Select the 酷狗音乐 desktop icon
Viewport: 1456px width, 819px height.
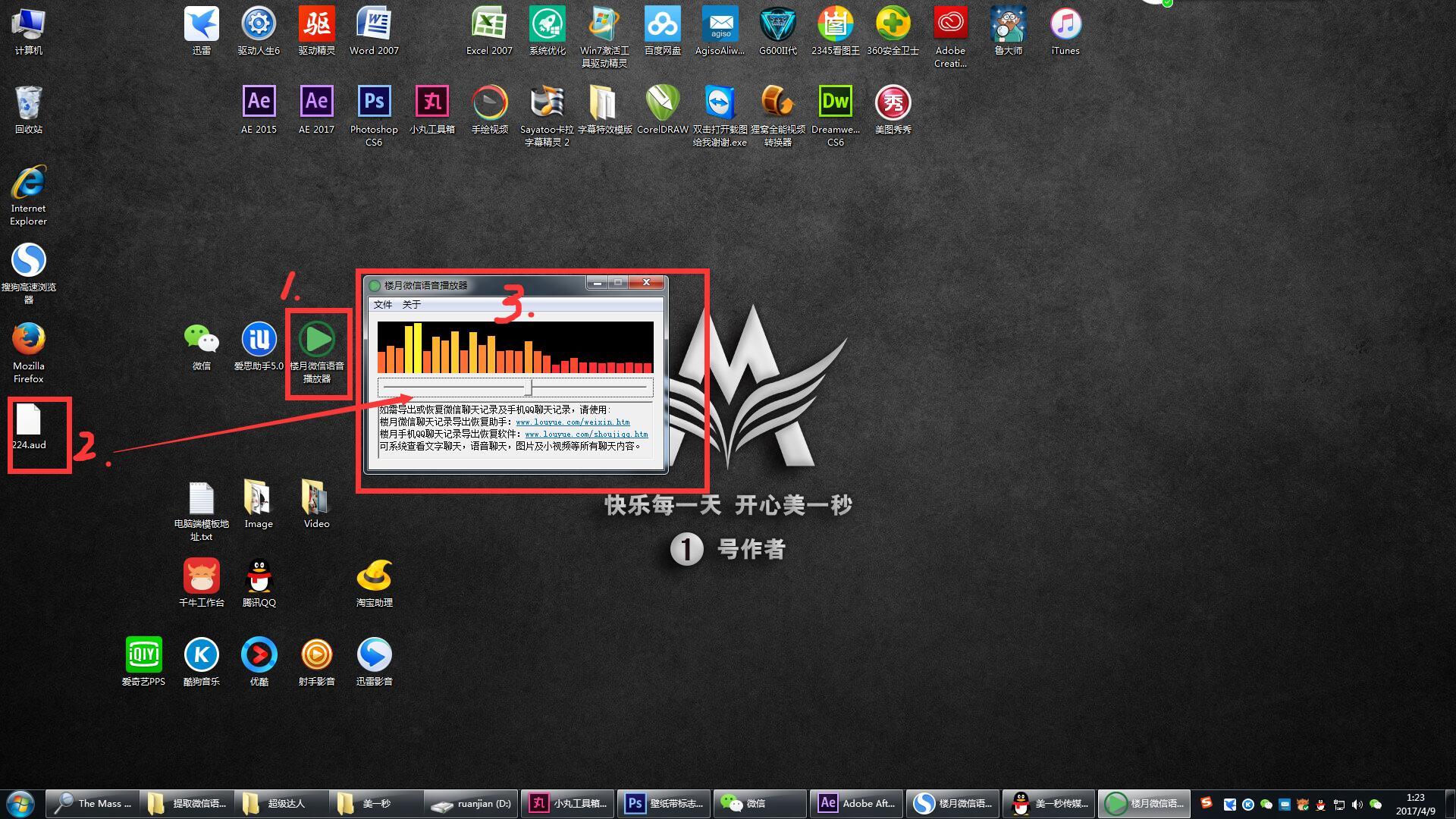[x=202, y=662]
